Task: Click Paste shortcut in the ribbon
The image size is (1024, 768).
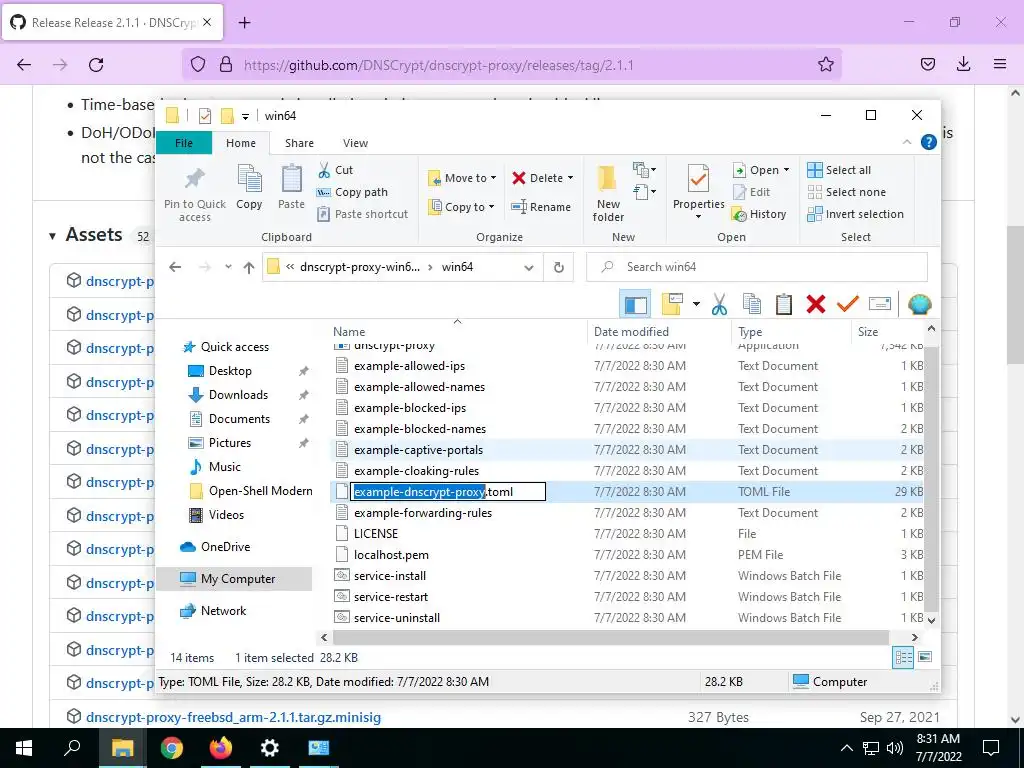Action: (362, 214)
